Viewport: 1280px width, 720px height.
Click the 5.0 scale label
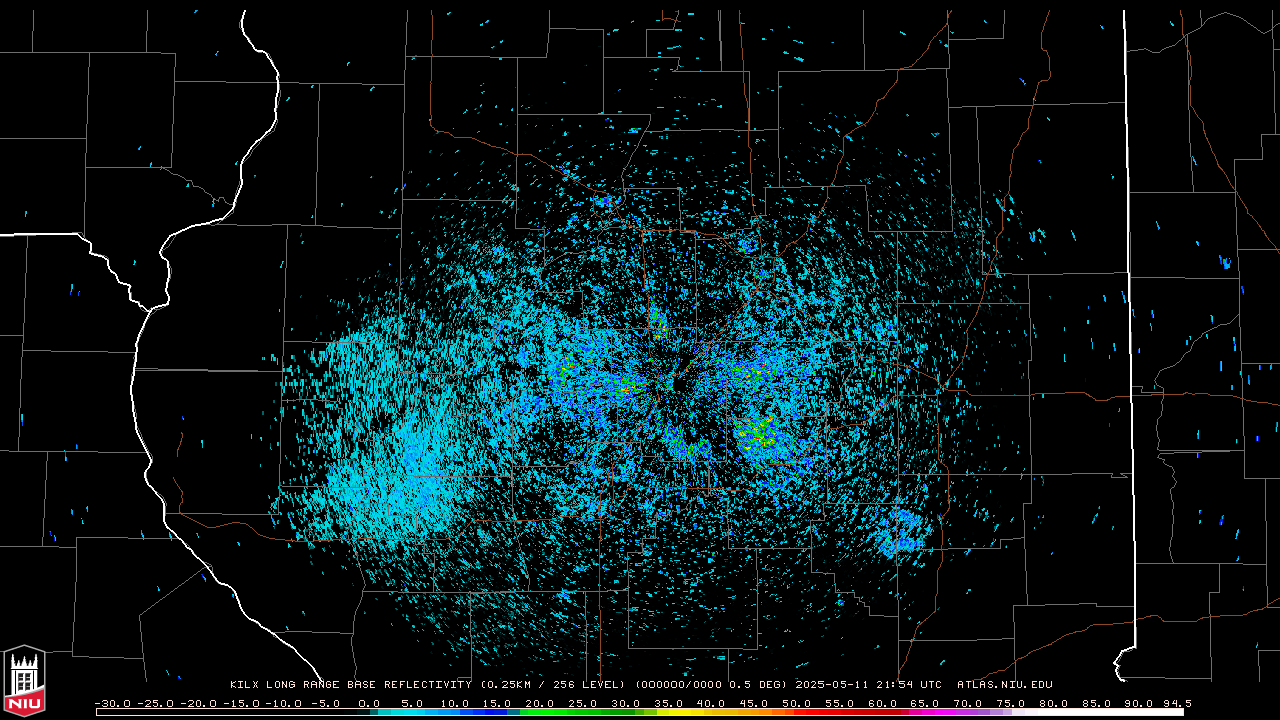[411, 703]
